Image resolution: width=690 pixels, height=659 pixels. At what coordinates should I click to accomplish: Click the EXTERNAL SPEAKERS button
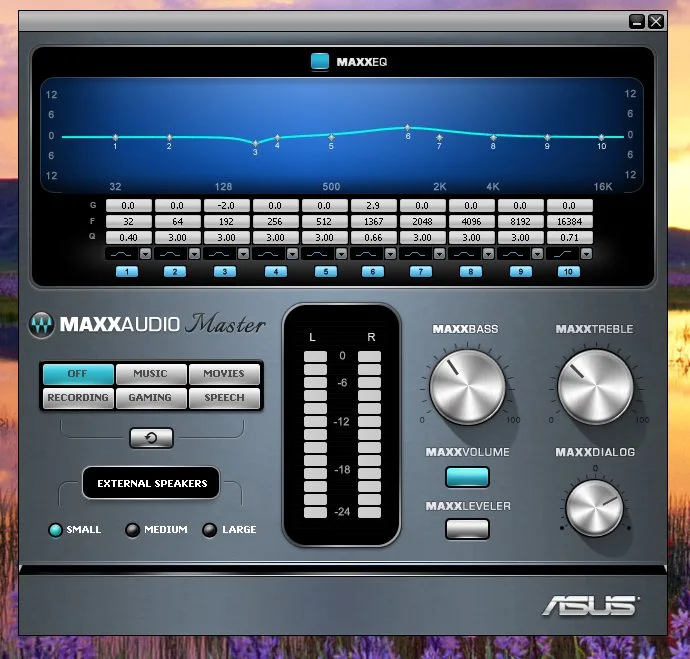(151, 483)
